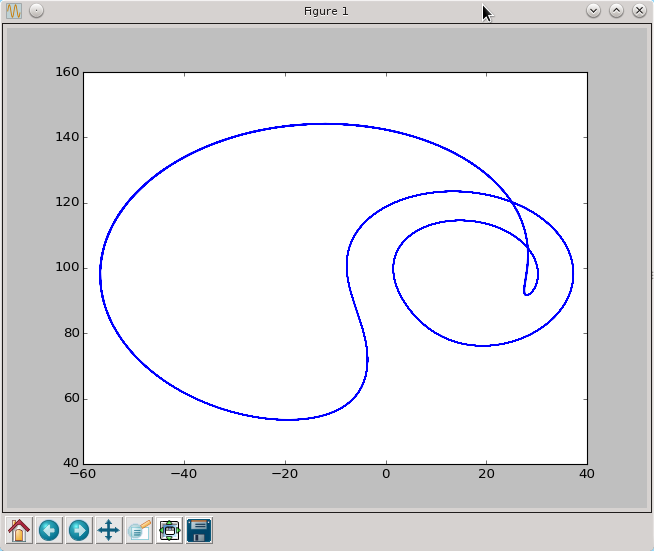654x551 pixels.
Task: Save the figure with floppy disk icon
Action: point(199,530)
